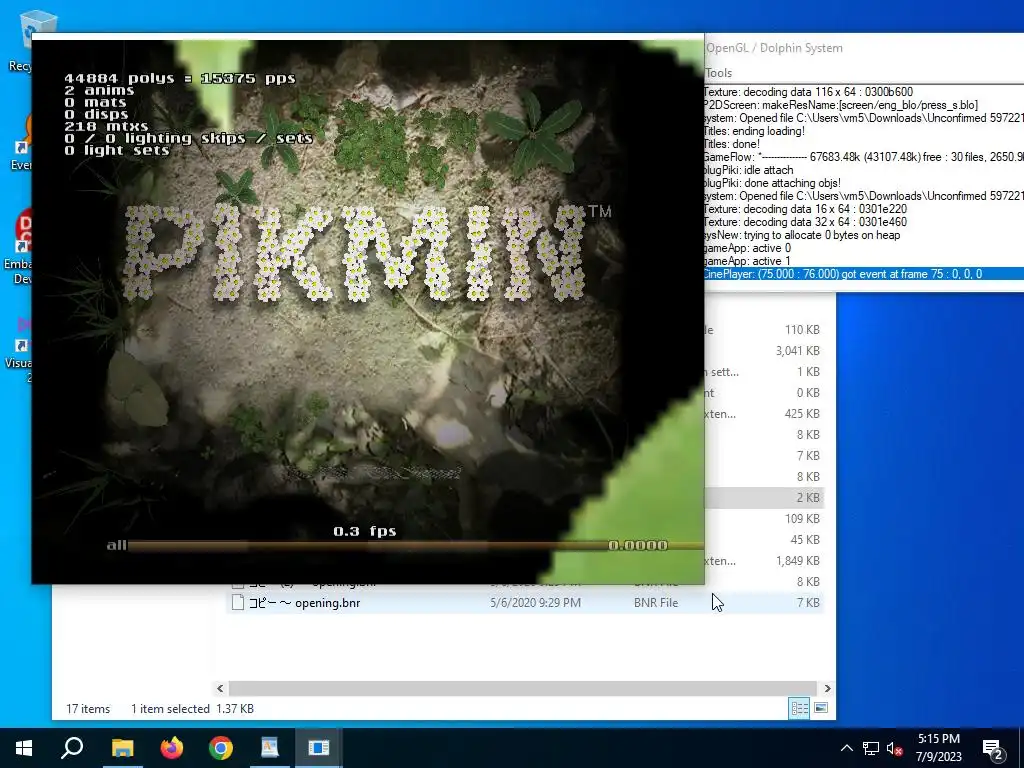Click the Explorer horizontal scrollbar track
The width and height of the screenshot is (1024, 768).
click(x=523, y=688)
